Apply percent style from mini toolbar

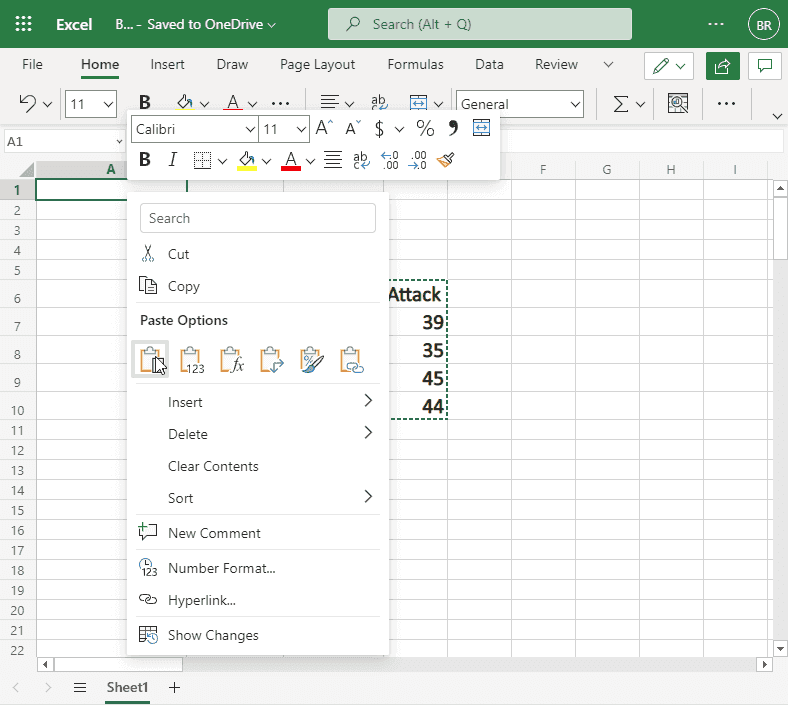click(x=425, y=129)
